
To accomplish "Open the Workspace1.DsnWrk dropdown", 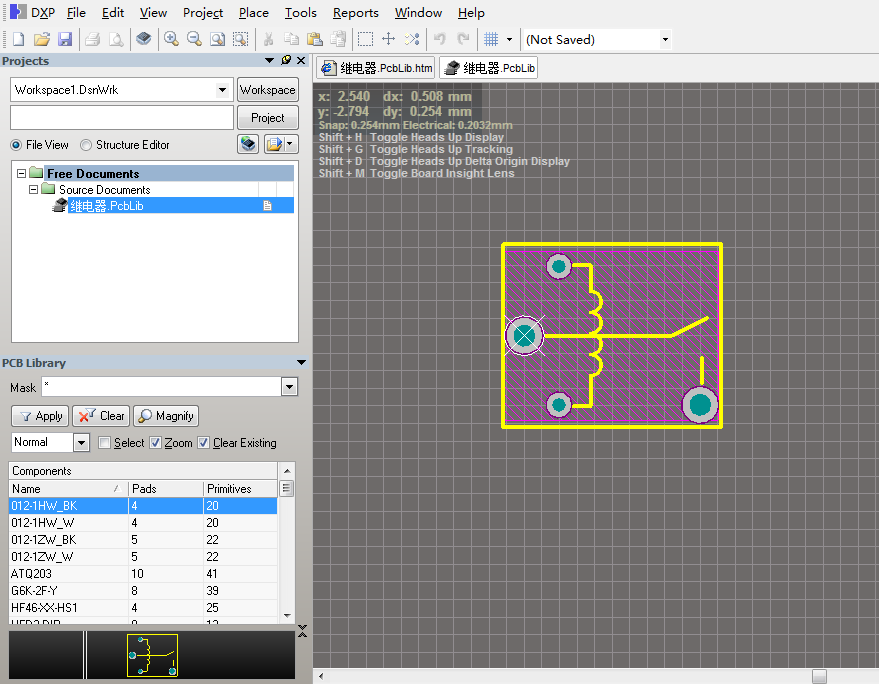I will (x=223, y=90).
